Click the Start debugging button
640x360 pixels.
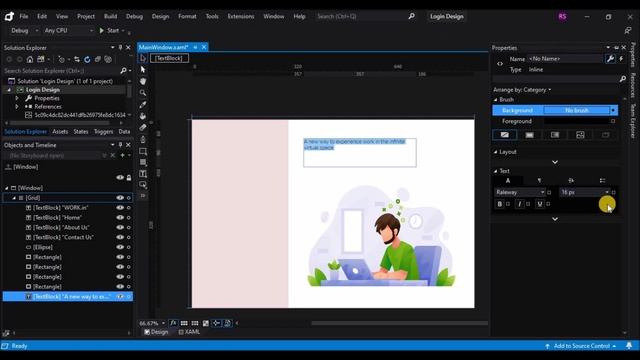109,31
